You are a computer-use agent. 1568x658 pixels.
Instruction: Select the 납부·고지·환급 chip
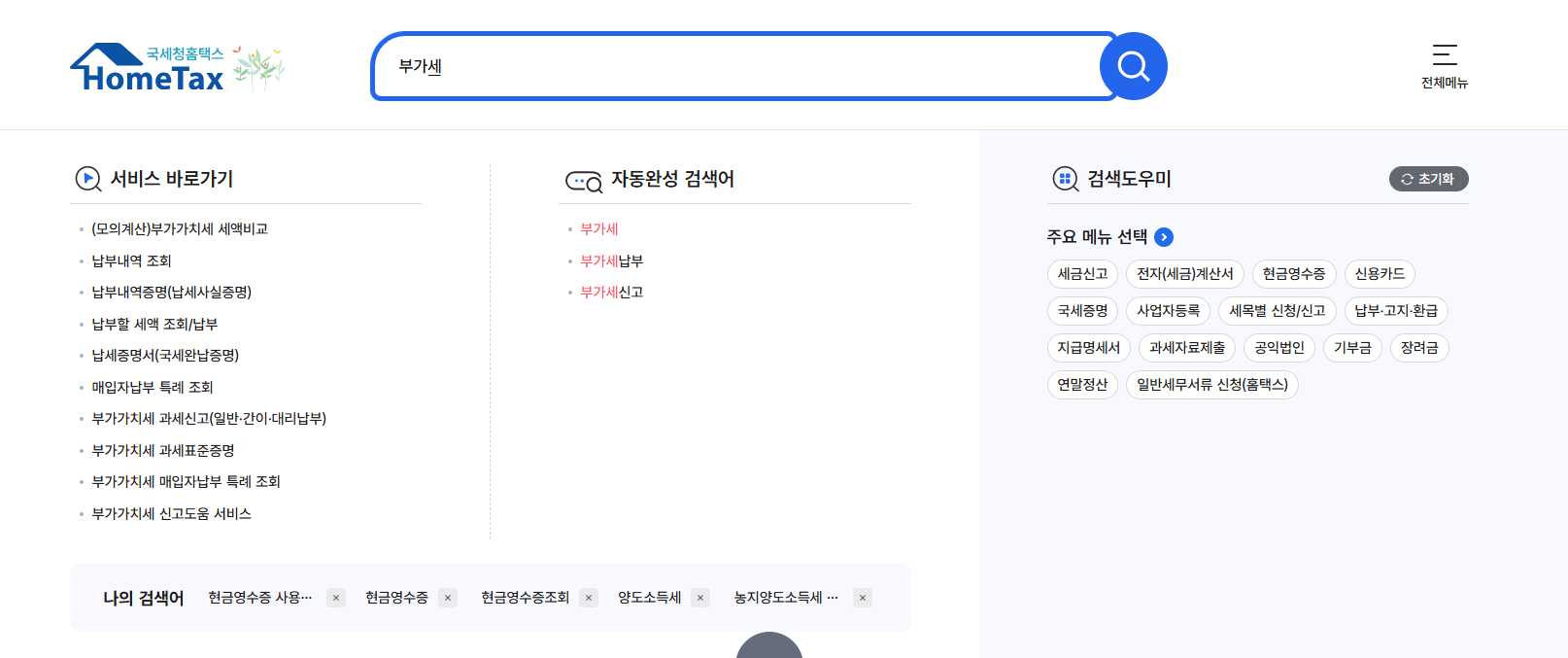(1396, 311)
